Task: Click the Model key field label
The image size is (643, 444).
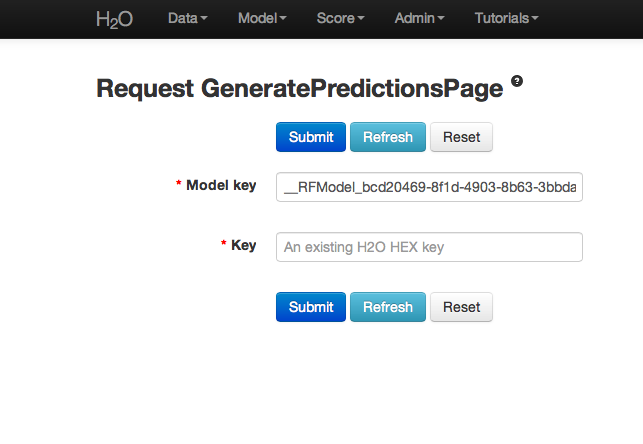Action: coord(221,185)
